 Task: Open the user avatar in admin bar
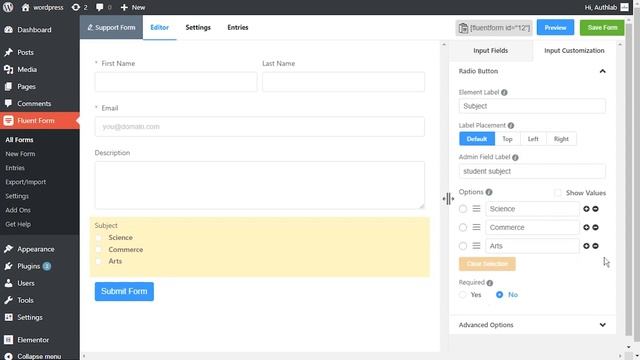[624, 7]
